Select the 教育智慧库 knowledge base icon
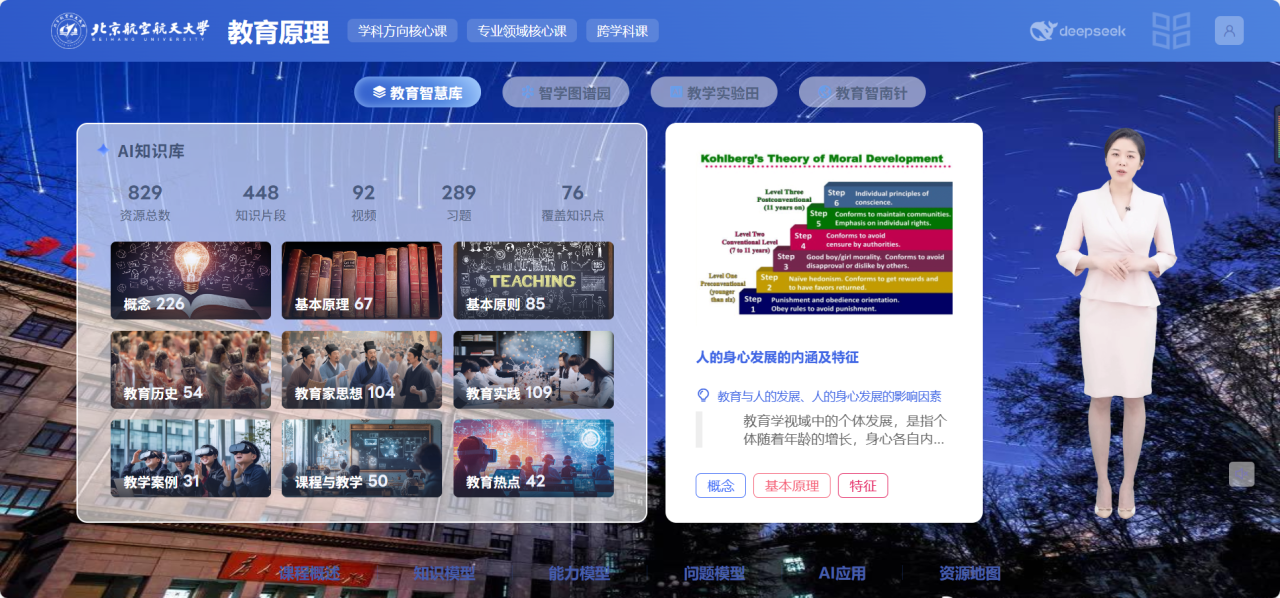 [378, 91]
